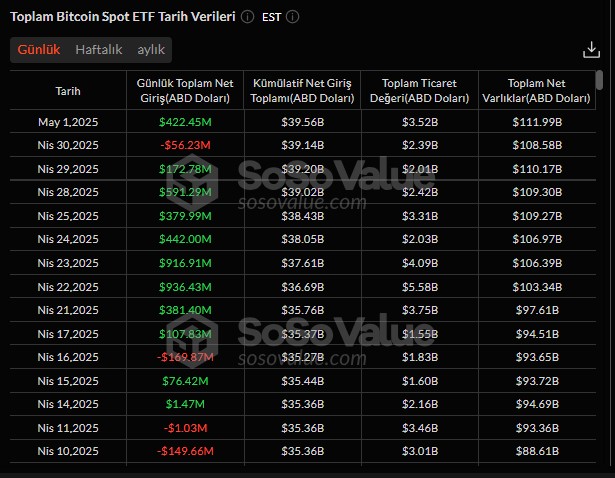Click the $916.91M inflow value

pos(185,263)
